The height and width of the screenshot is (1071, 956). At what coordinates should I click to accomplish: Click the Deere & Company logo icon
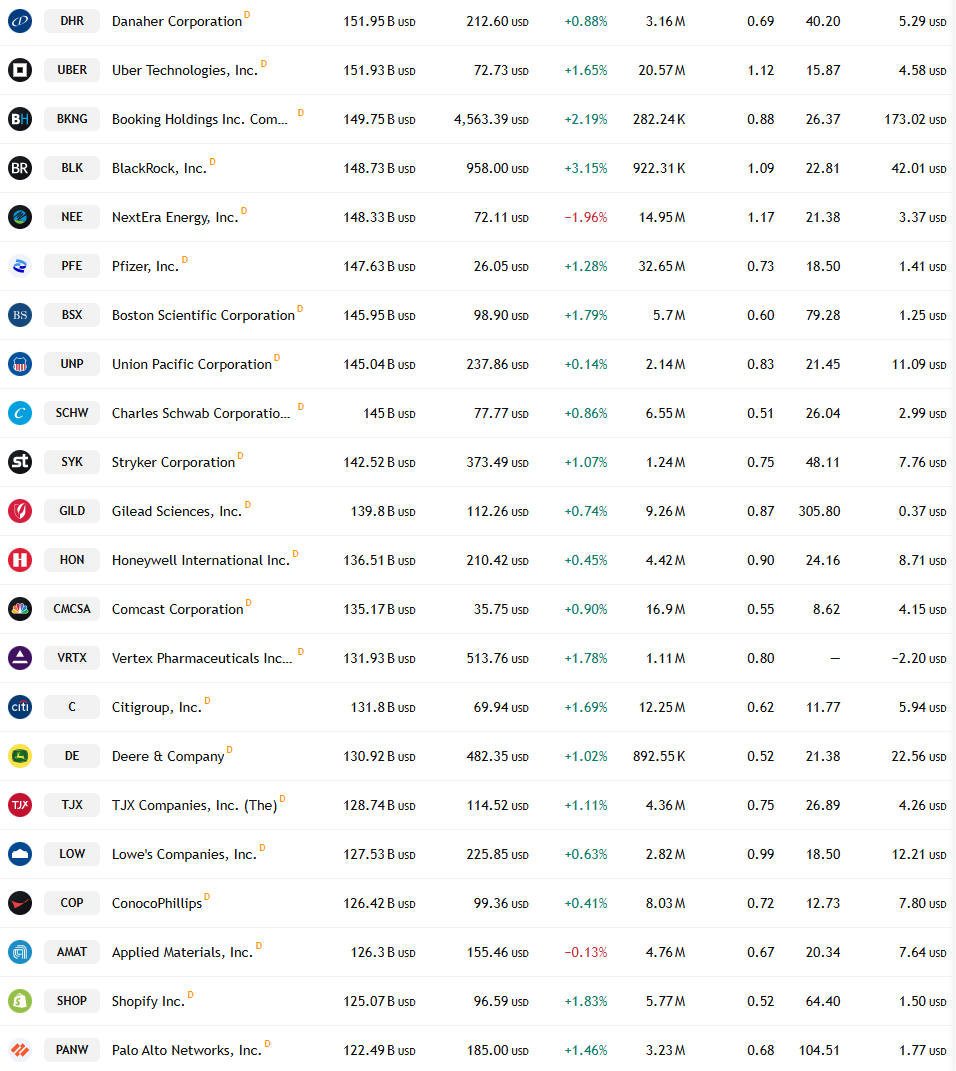[20, 756]
